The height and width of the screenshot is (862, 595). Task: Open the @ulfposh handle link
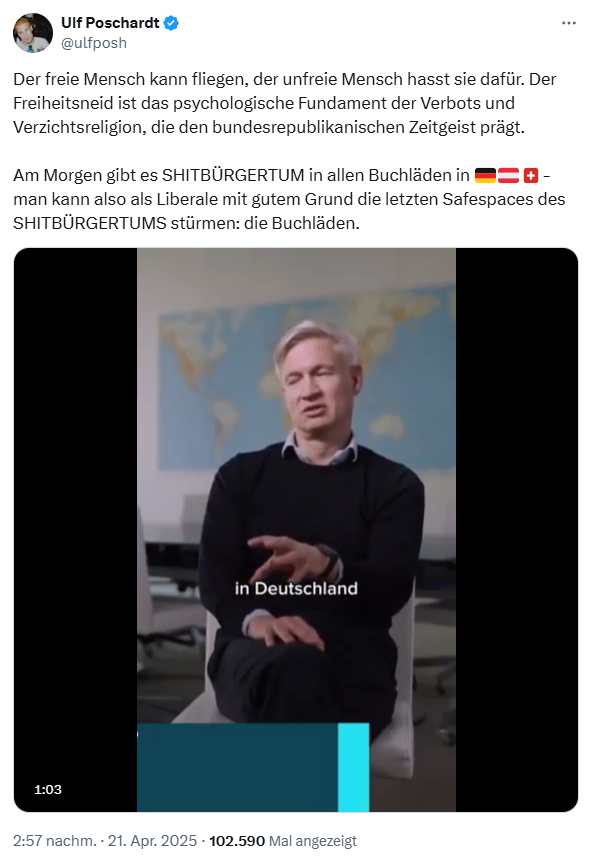click(x=93, y=43)
